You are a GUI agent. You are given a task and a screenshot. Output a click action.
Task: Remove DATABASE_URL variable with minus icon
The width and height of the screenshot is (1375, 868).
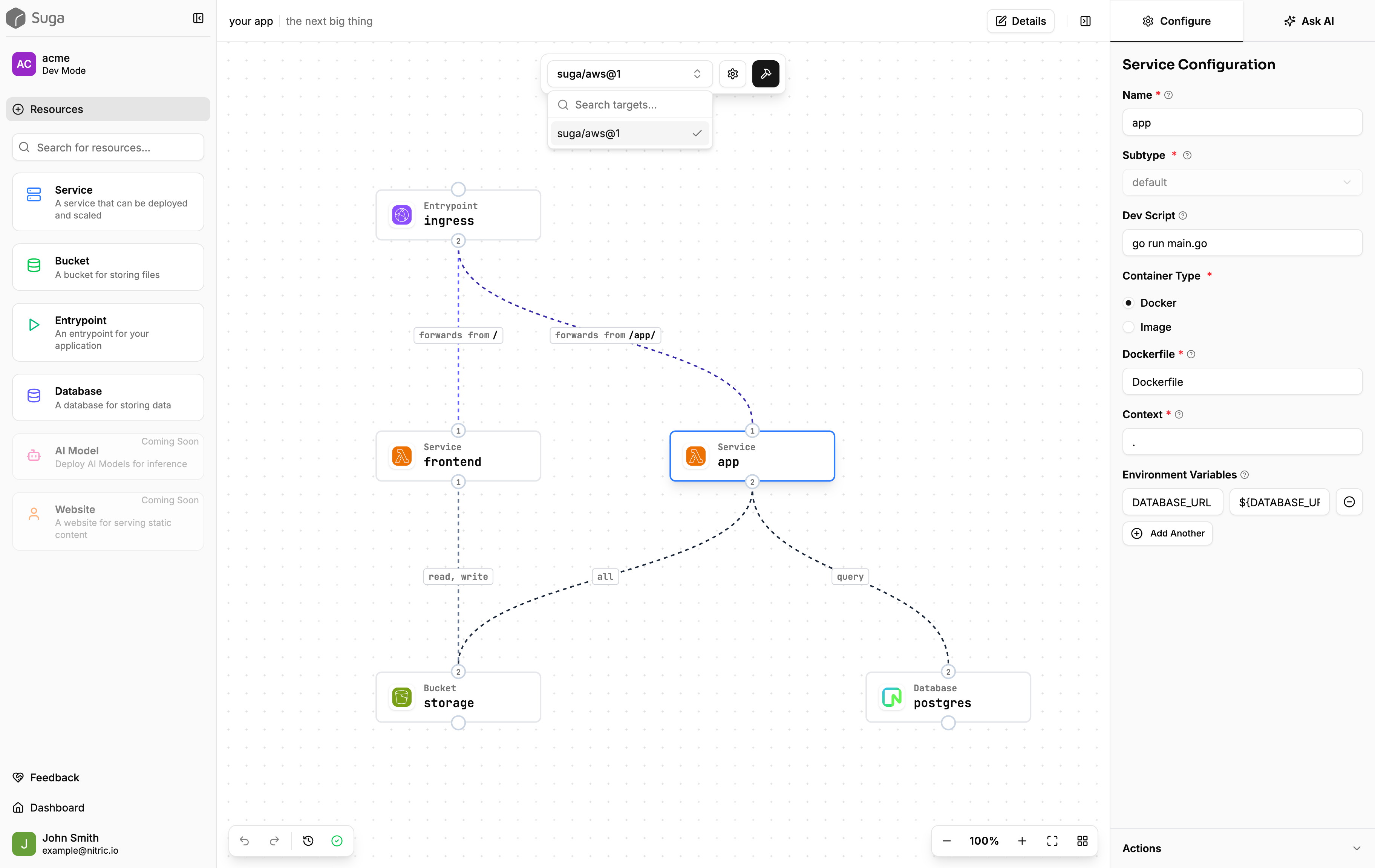[1349, 502]
